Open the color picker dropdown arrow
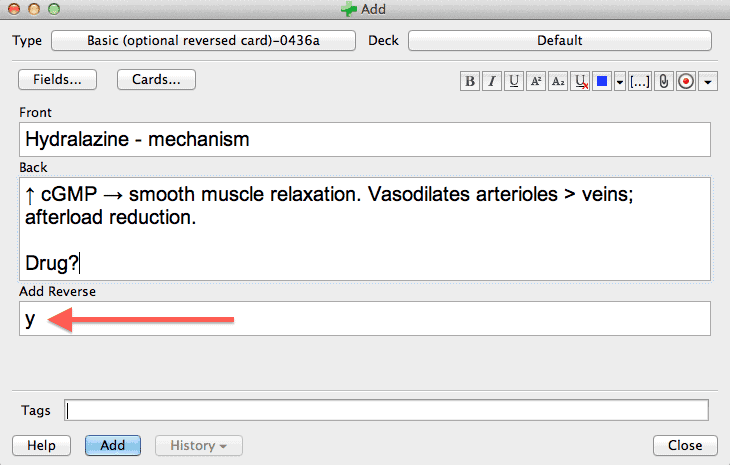This screenshot has width=730, height=465. (x=620, y=82)
